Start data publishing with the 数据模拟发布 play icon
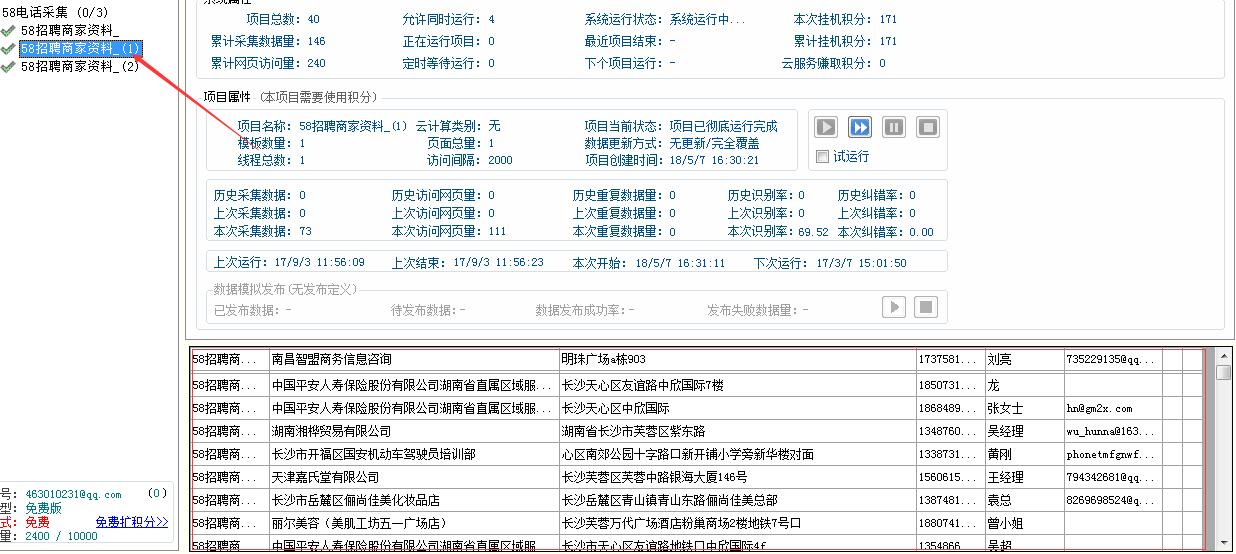This screenshot has width=1236, height=554. pyautogui.click(x=894, y=307)
